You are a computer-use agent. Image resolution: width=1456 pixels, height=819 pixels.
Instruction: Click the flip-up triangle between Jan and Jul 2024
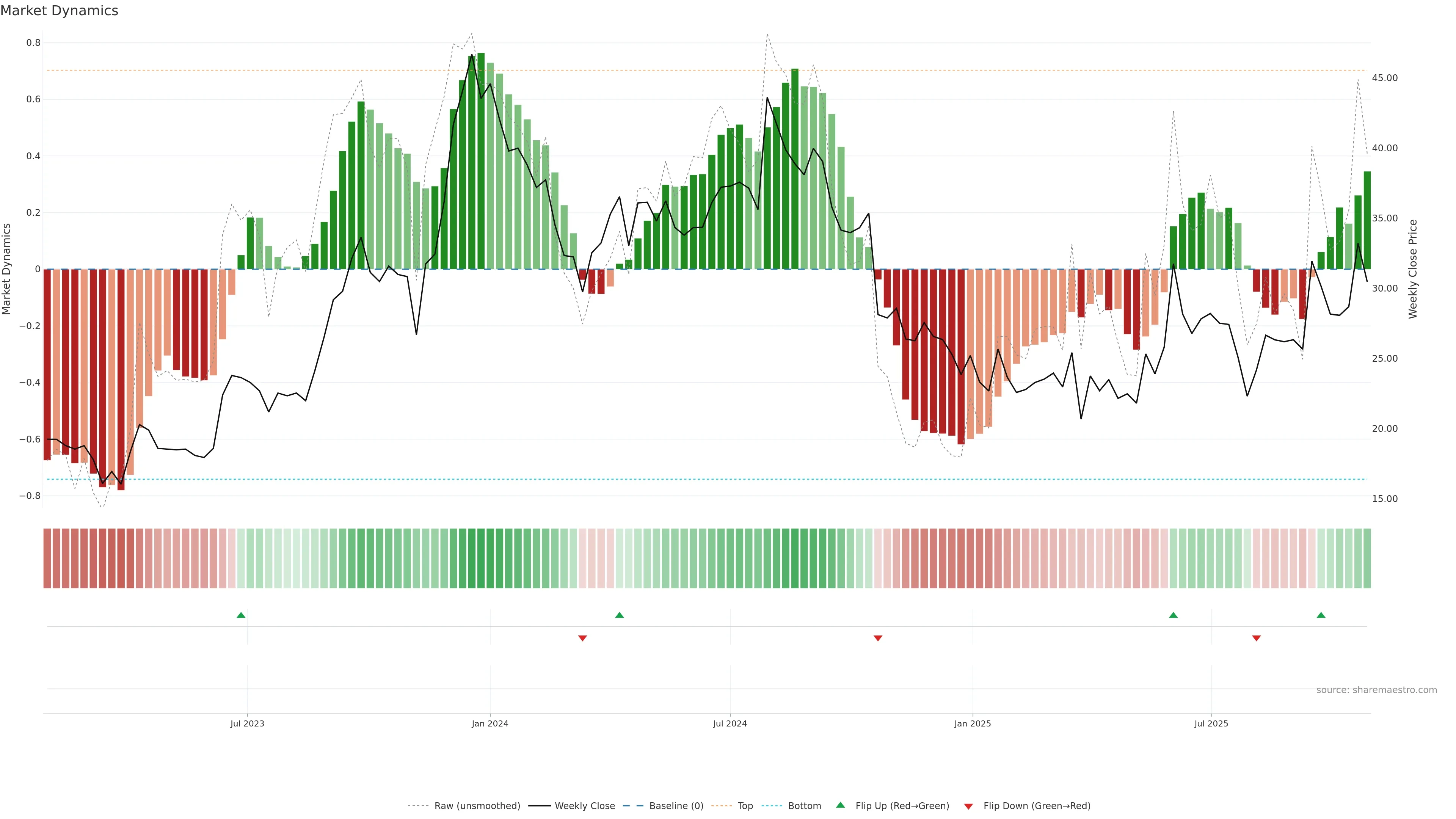click(620, 615)
